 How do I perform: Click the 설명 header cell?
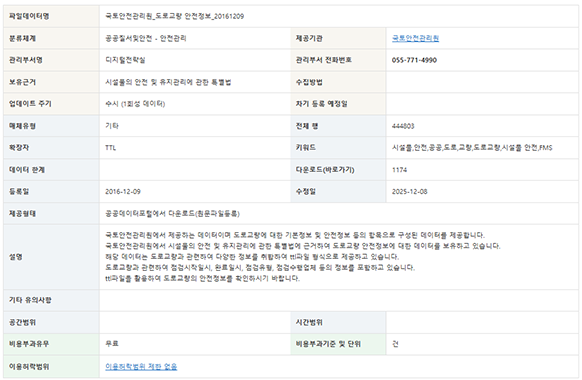click(52, 257)
